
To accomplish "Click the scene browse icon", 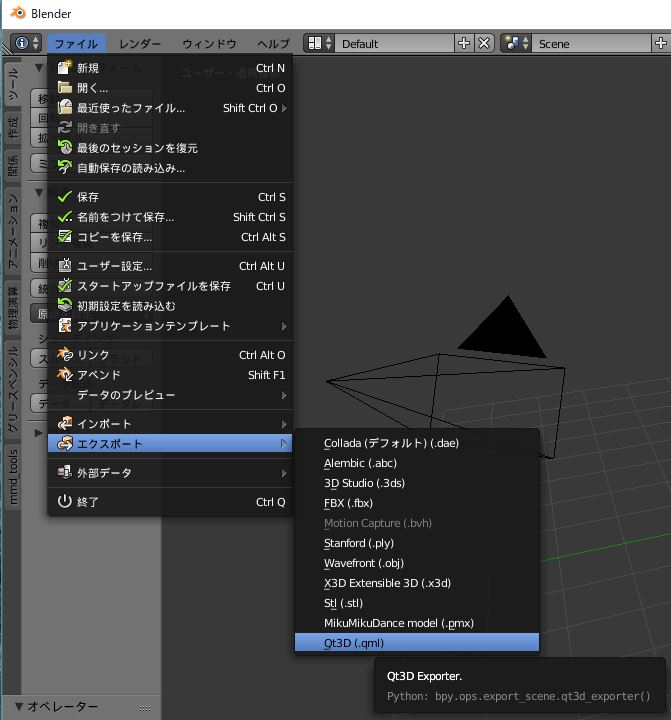I will pos(512,44).
